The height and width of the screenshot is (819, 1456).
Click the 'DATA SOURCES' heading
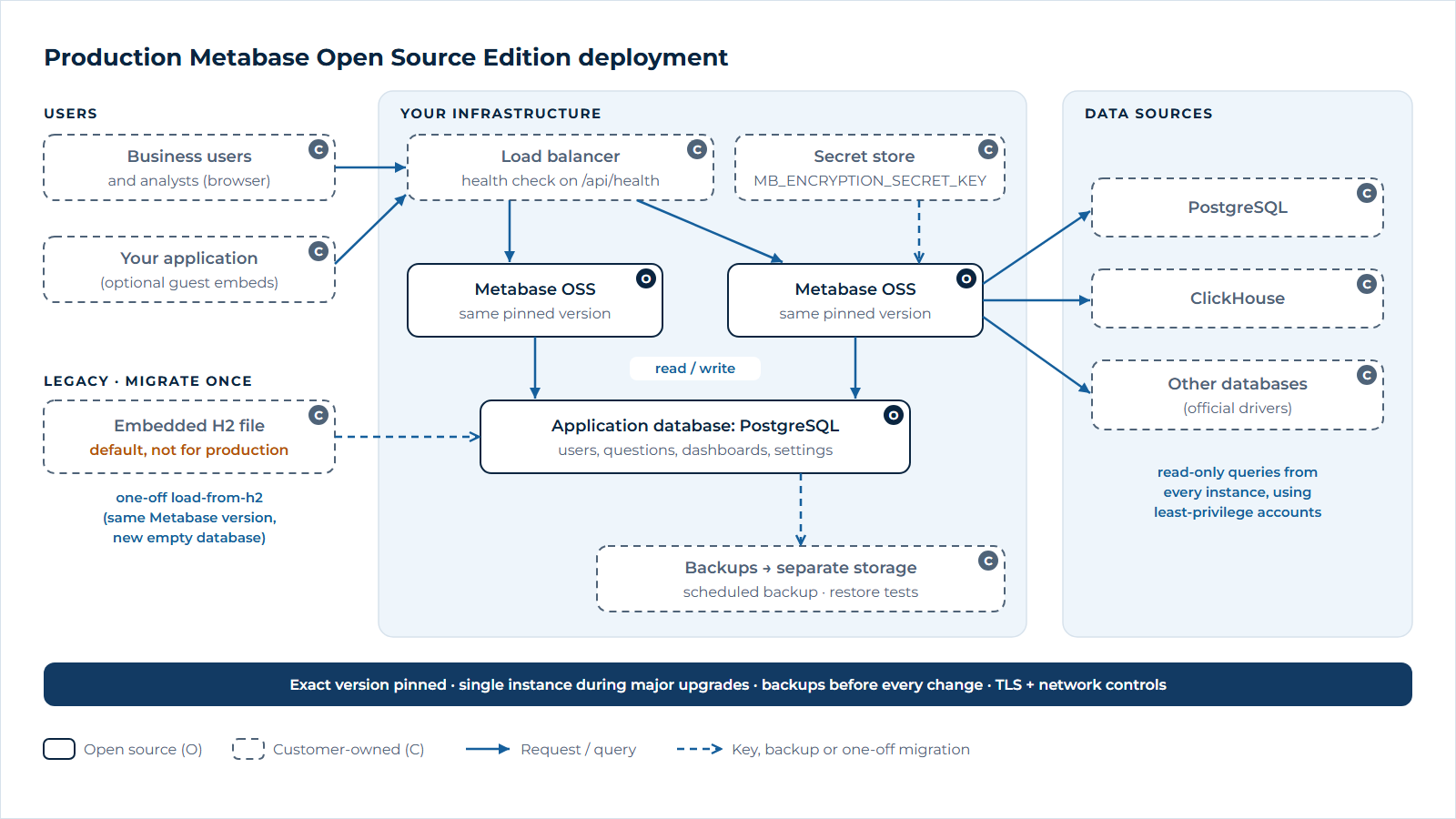[1148, 114]
